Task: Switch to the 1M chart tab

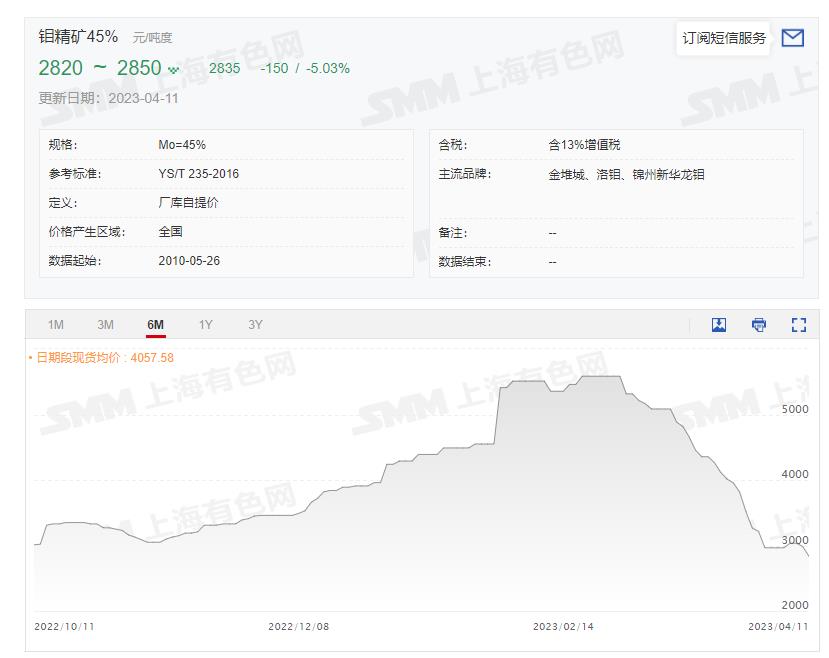Action: [57, 324]
